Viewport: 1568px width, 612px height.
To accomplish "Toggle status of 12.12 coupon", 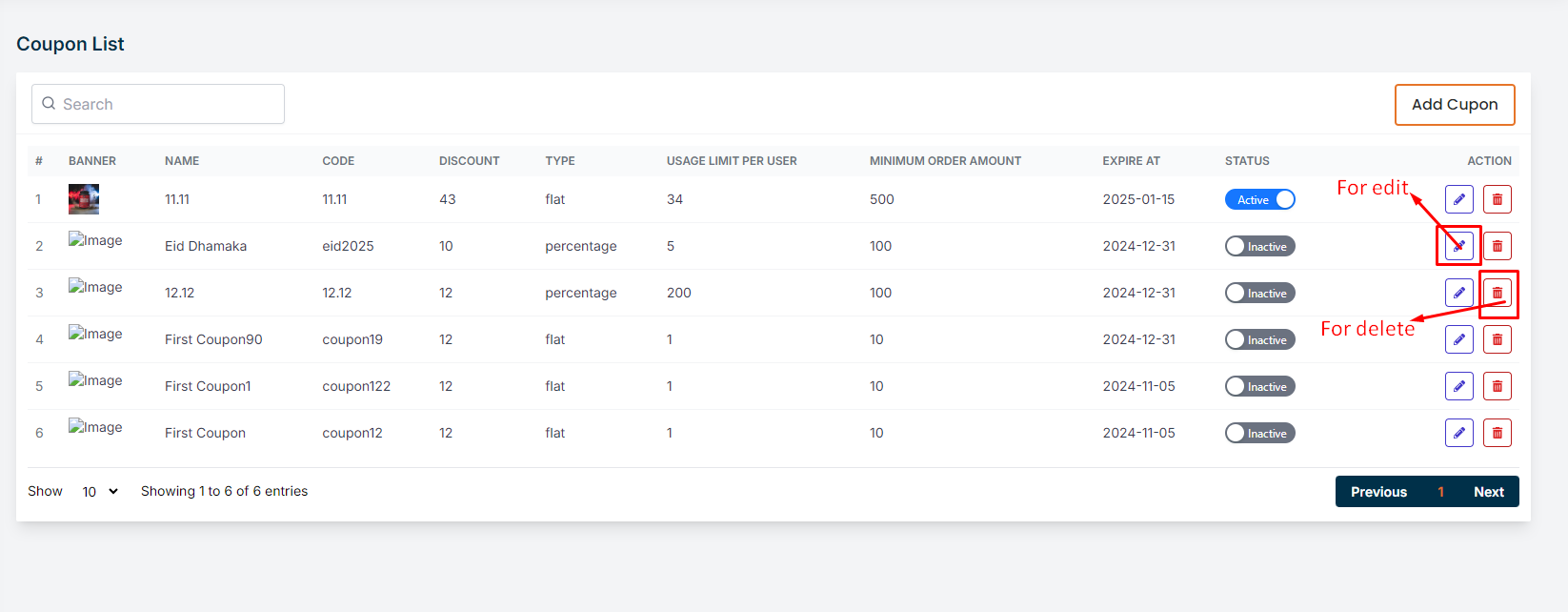I will click(1259, 293).
